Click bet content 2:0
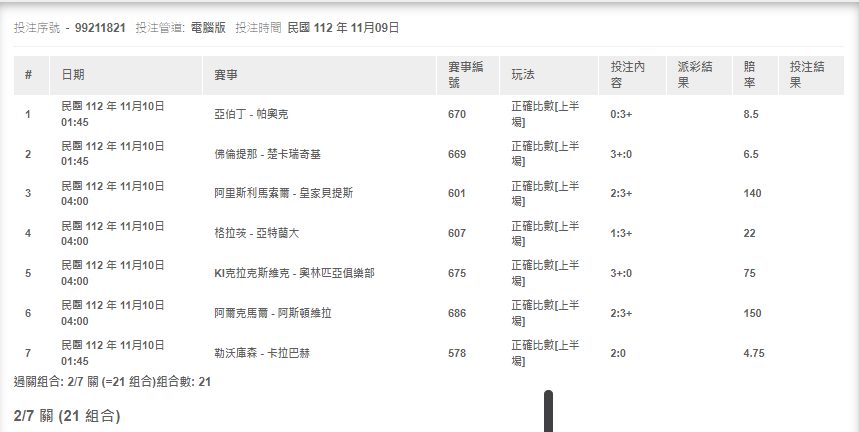859x432 pixels. (618, 353)
